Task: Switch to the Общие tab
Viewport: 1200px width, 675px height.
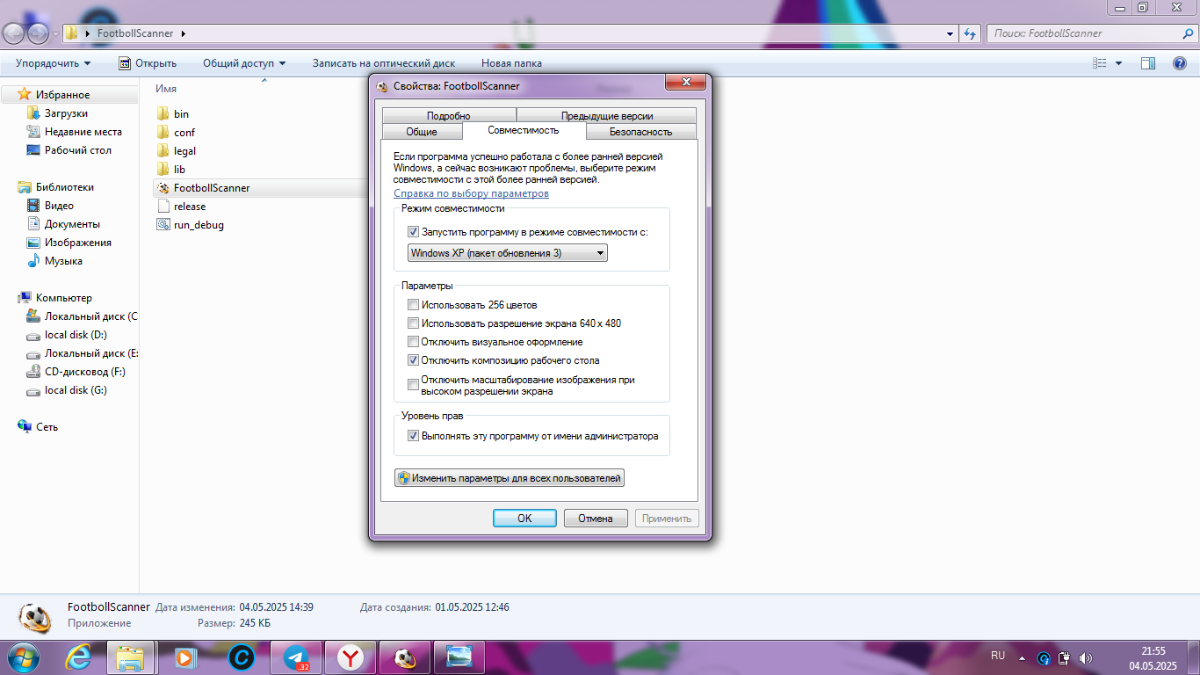Action: pos(422,132)
